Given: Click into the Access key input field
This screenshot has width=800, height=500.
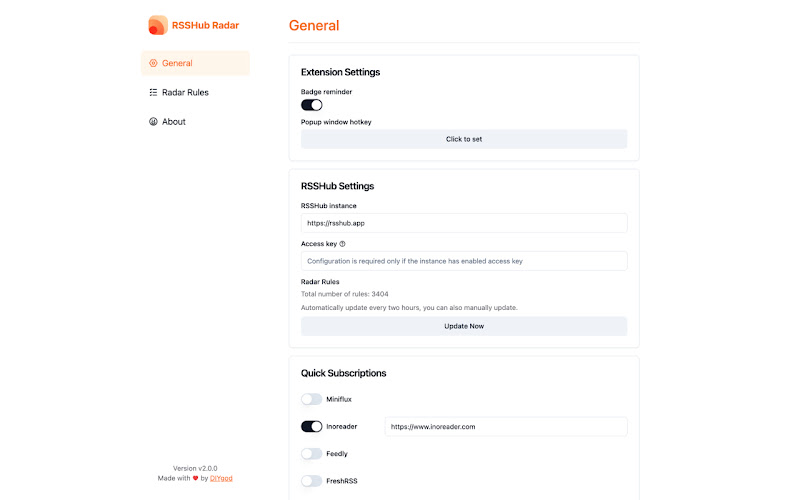Looking at the screenshot, I should point(464,261).
